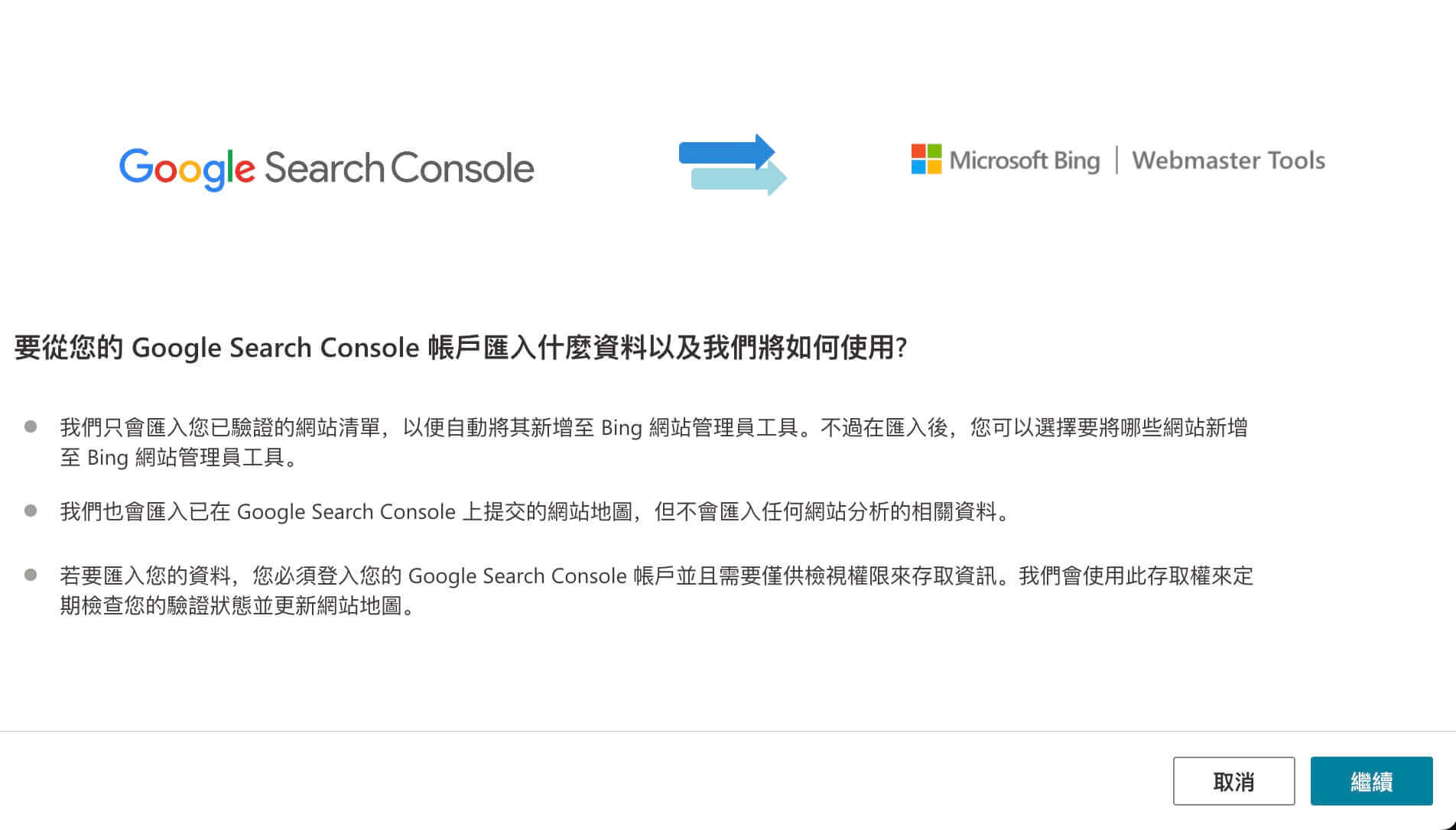Click the Webmaster Tools label
Viewport: 1456px width, 830px height.
[1228, 160]
